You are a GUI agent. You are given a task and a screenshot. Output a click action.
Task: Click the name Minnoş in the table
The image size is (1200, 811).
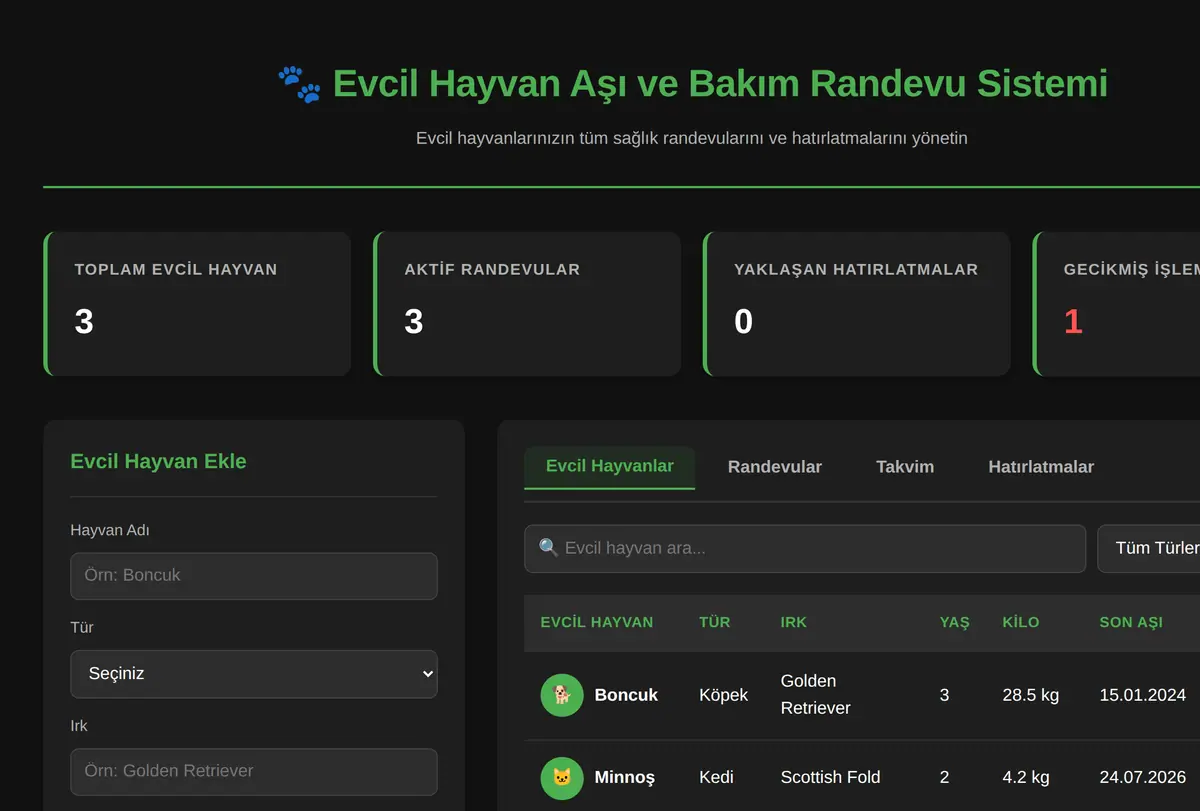point(624,777)
